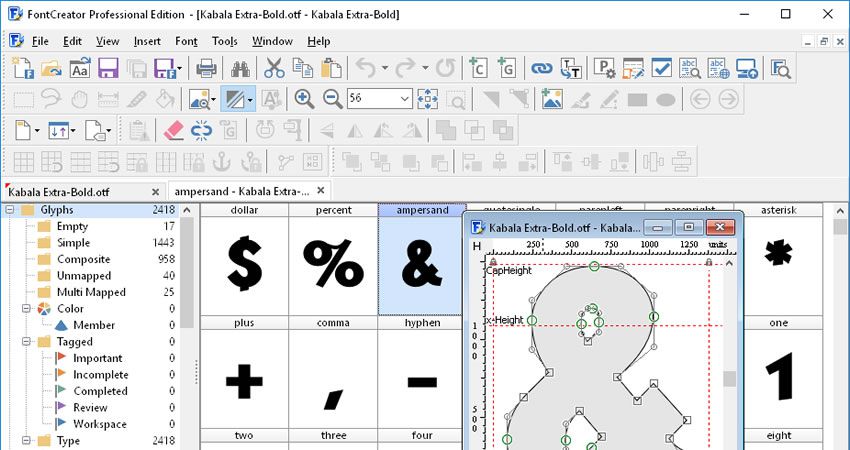Click the Print icon

[207, 68]
